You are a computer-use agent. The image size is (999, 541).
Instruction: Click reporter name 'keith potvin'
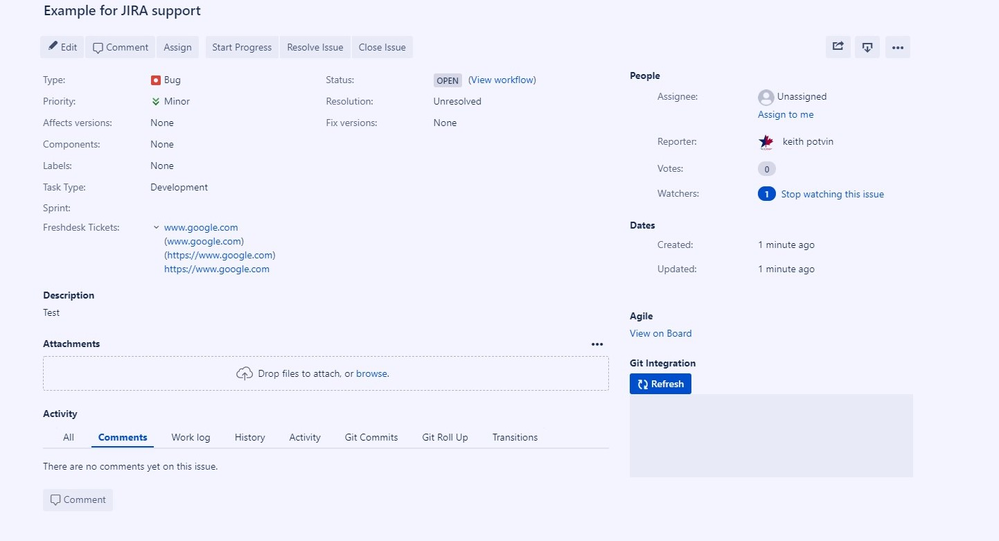(808, 141)
